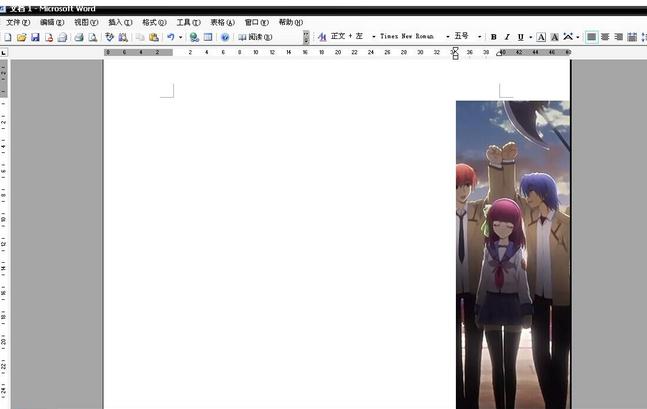Viewport: 647px width, 409px height.
Task: Apply character shading A icon
Action: (555, 37)
